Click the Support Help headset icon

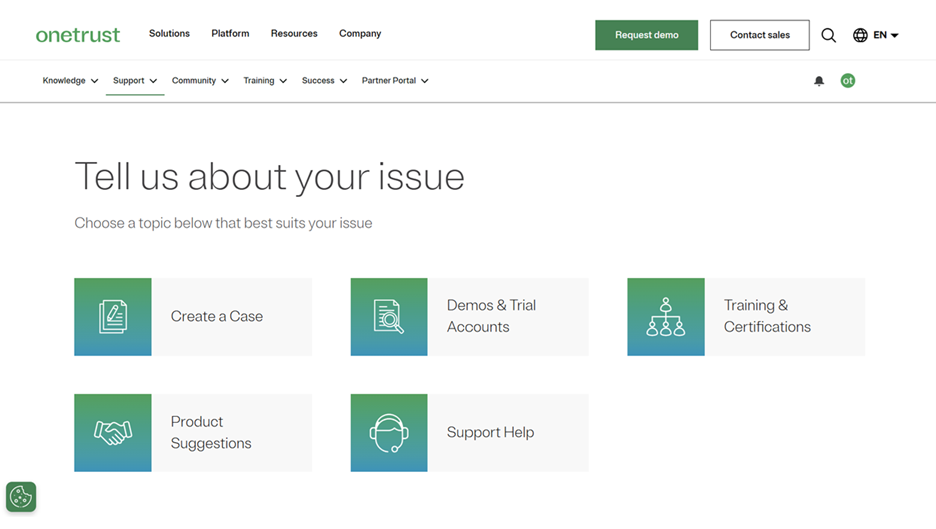pyautogui.click(x=389, y=433)
